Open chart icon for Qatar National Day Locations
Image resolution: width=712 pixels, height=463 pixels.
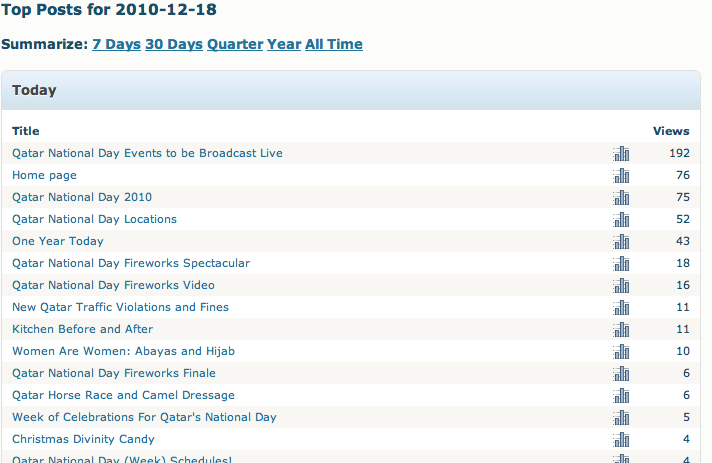tap(621, 219)
